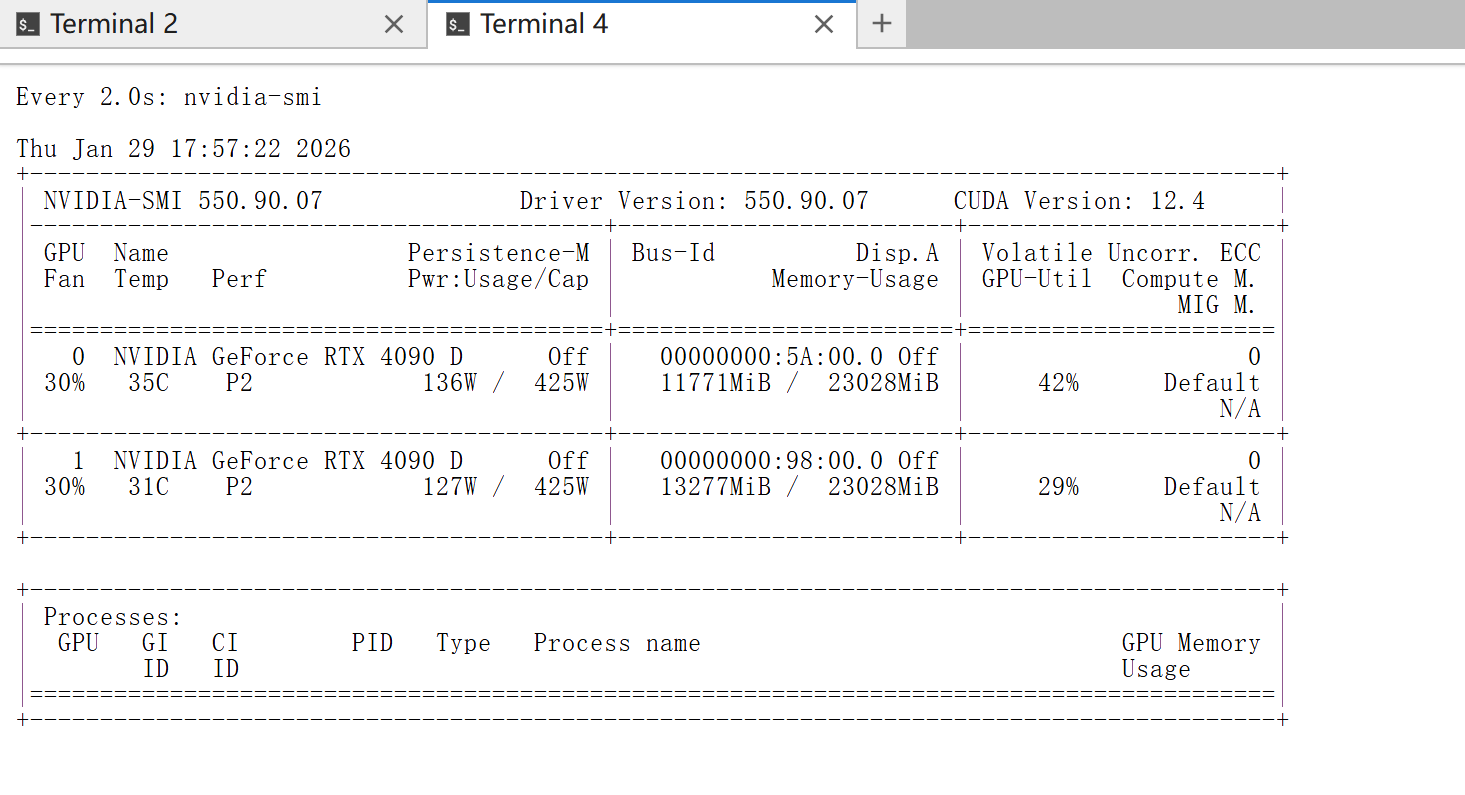This screenshot has height=795, width=1465.
Task: Click the 'Driver Version: 550.90.07' text
Action: [x=694, y=201]
